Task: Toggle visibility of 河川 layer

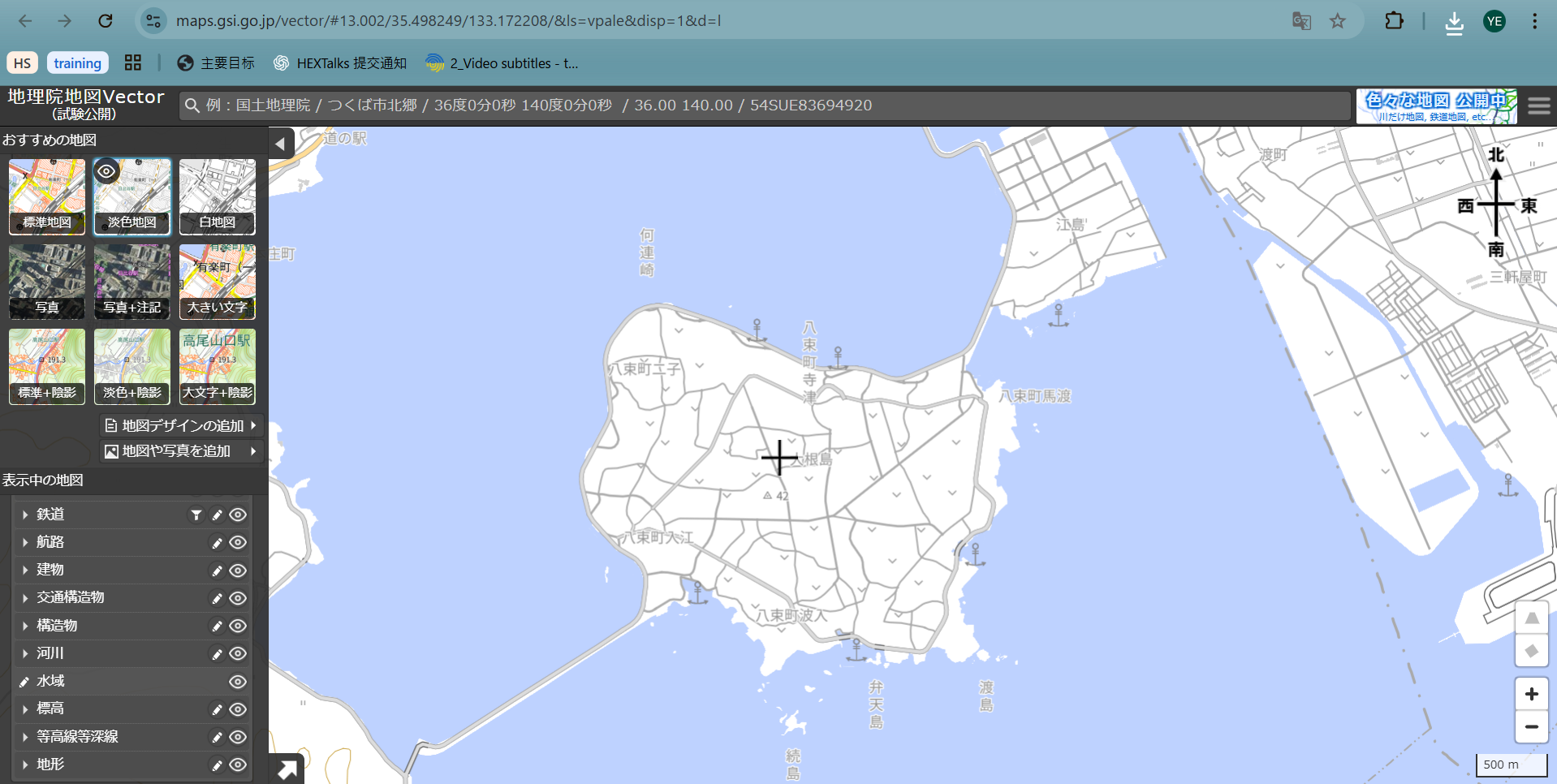Action: (x=238, y=653)
